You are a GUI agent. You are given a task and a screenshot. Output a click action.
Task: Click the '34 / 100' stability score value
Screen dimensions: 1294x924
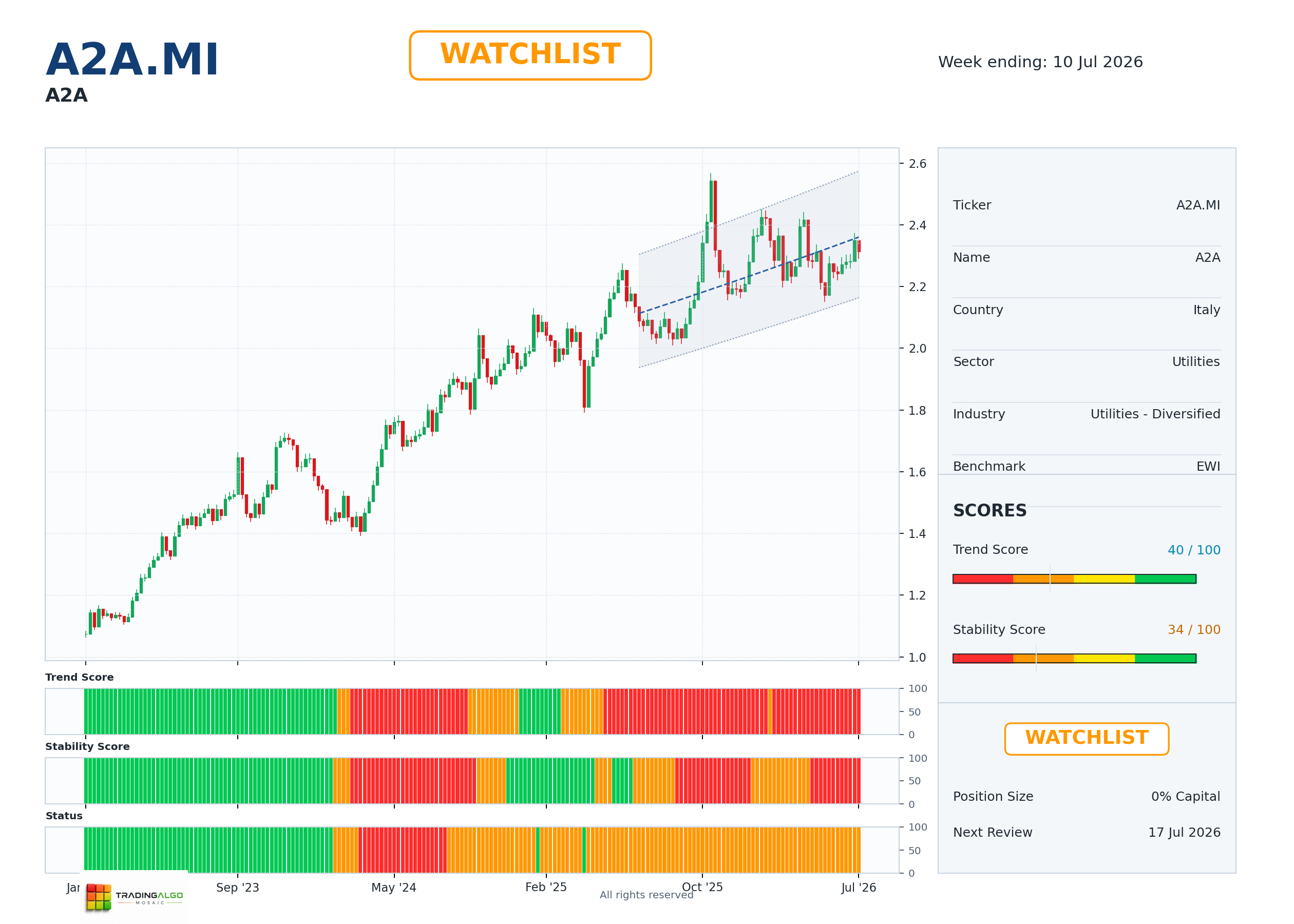[x=1194, y=630]
